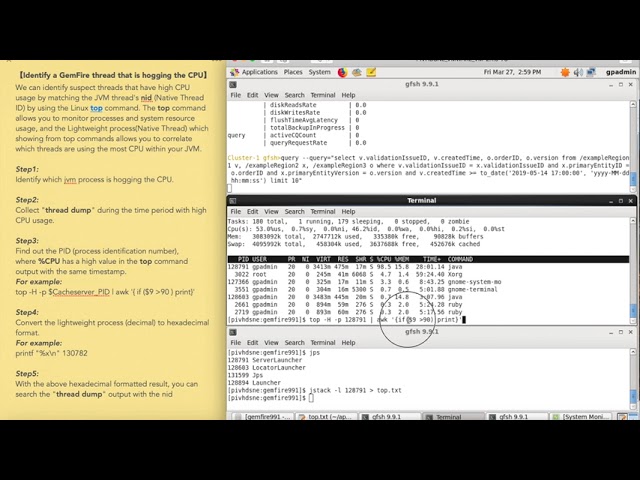Click the gpadmin user menu
The height and width of the screenshot is (480, 640).
[621, 72]
